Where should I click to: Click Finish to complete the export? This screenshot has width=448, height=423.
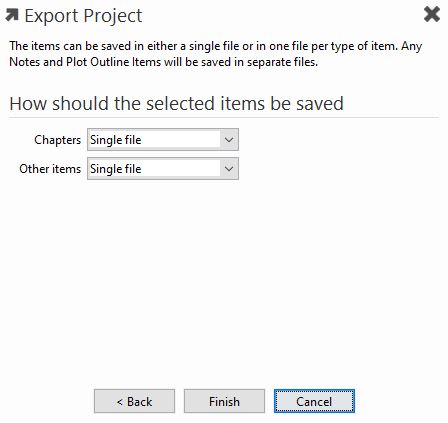pyautogui.click(x=224, y=401)
